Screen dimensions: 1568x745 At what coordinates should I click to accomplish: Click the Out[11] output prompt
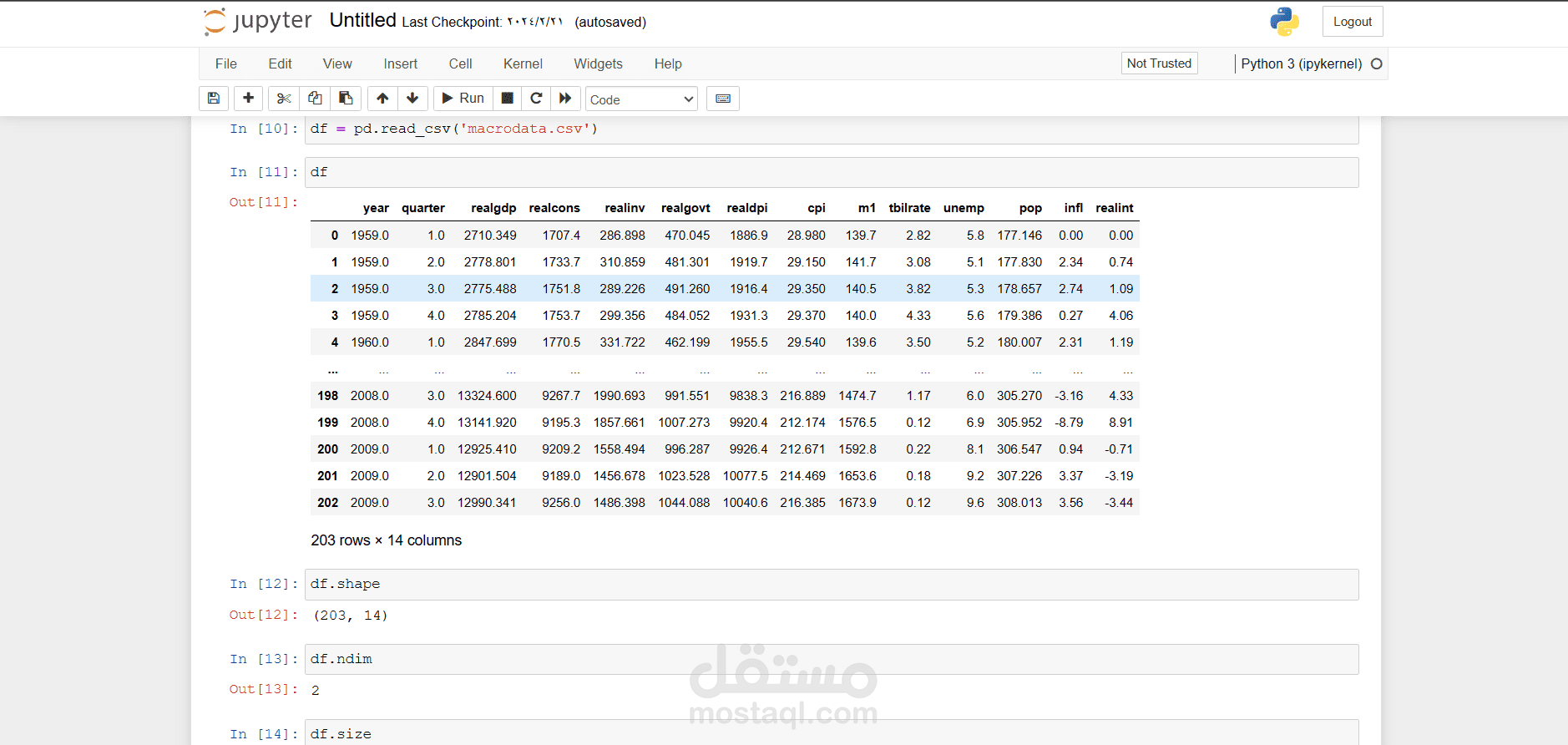[263, 202]
